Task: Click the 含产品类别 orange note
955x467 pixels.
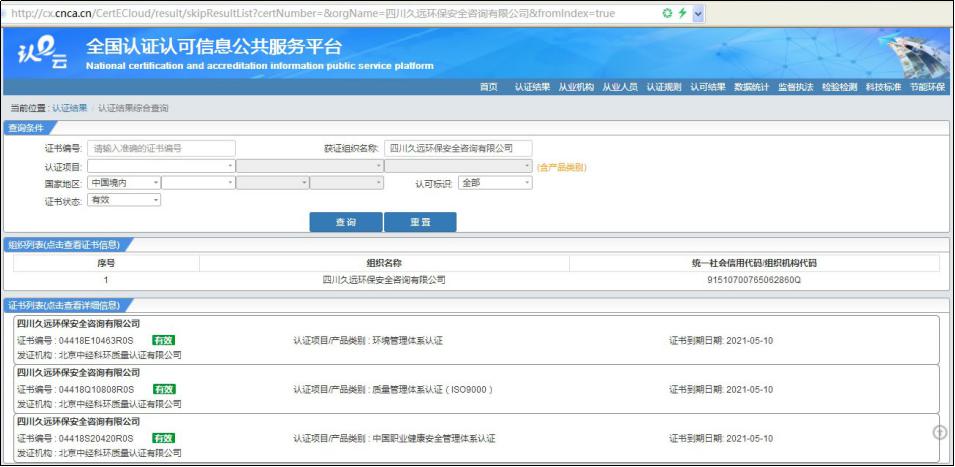Action: (562, 166)
